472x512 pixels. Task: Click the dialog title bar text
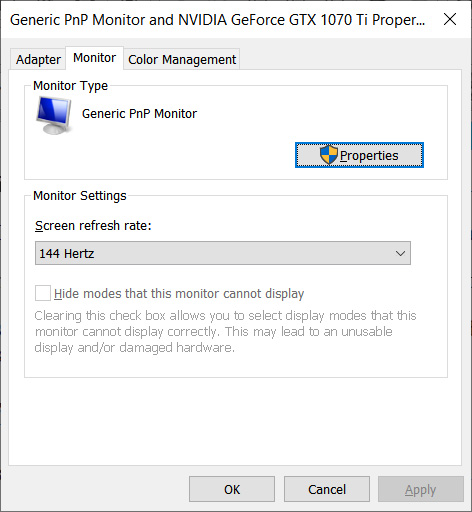click(x=217, y=20)
